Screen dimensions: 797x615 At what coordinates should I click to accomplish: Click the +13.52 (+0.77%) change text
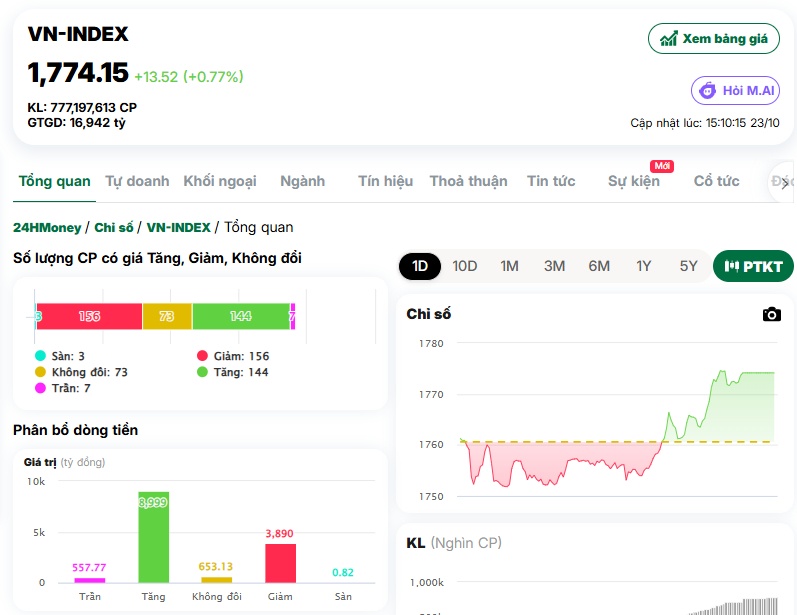[x=189, y=77]
